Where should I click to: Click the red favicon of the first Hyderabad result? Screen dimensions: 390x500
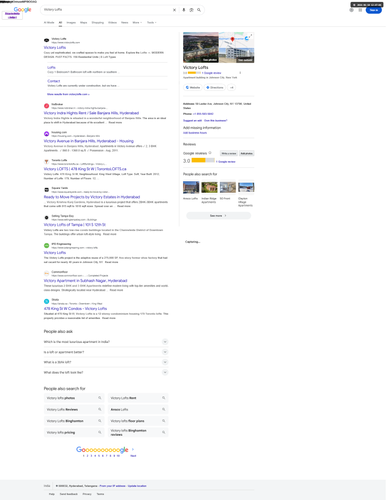pyautogui.click(x=47, y=106)
